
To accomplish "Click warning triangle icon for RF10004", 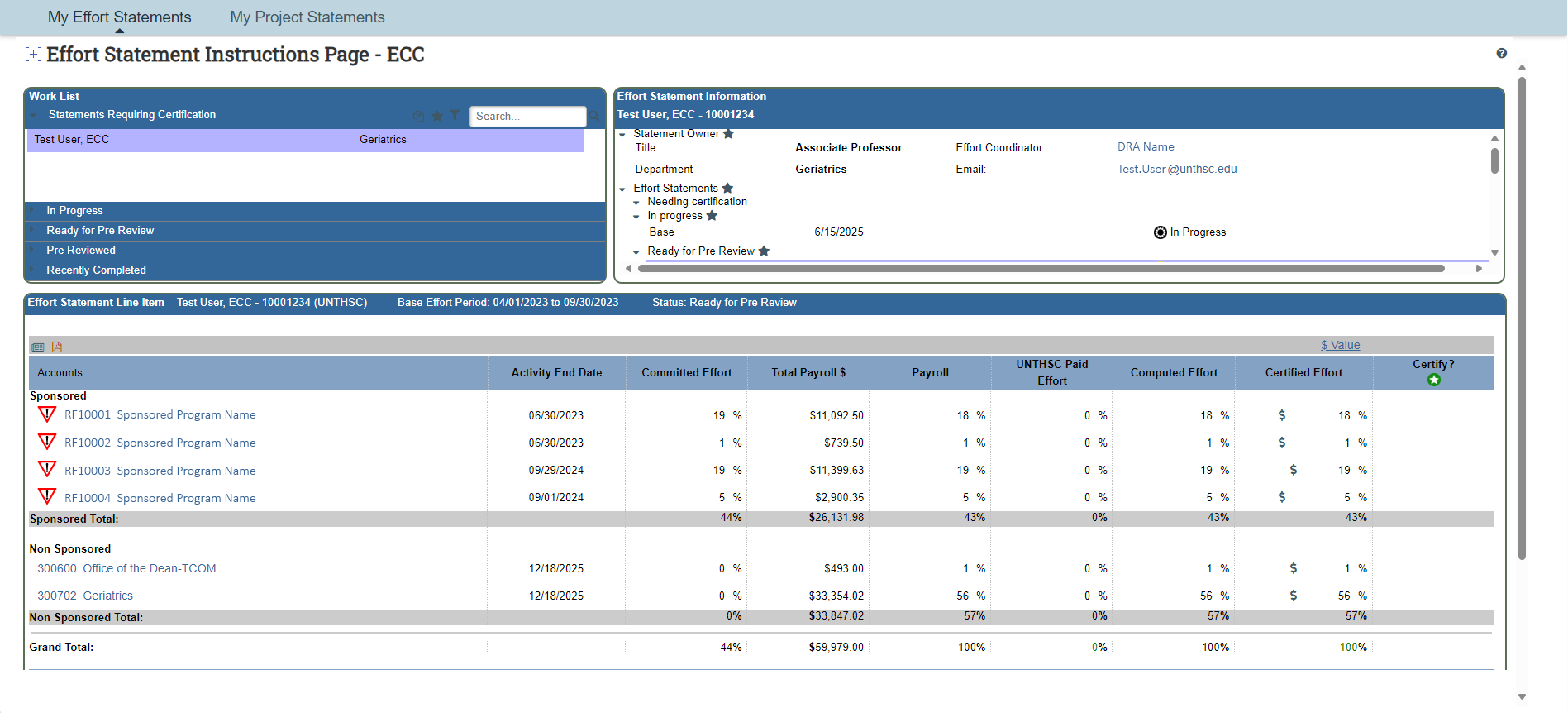I will point(47,497).
